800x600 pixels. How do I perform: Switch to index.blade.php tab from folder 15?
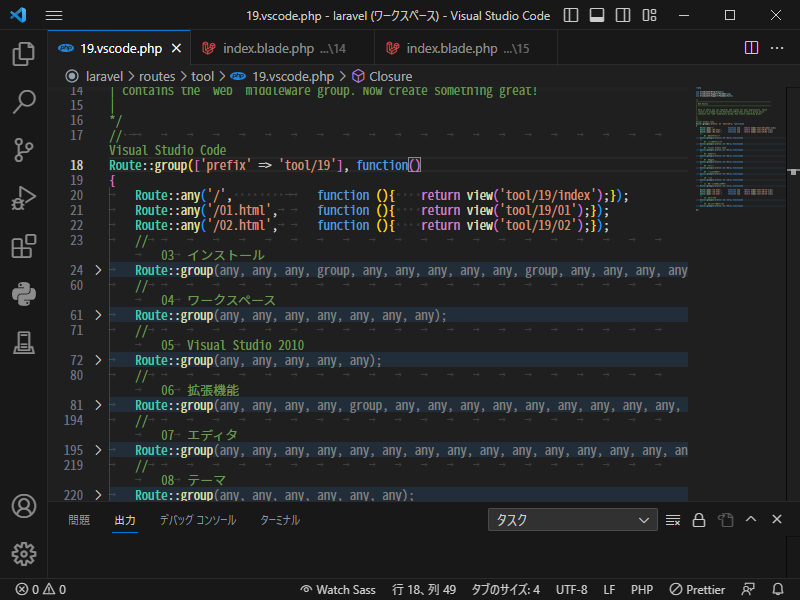[x=466, y=48]
